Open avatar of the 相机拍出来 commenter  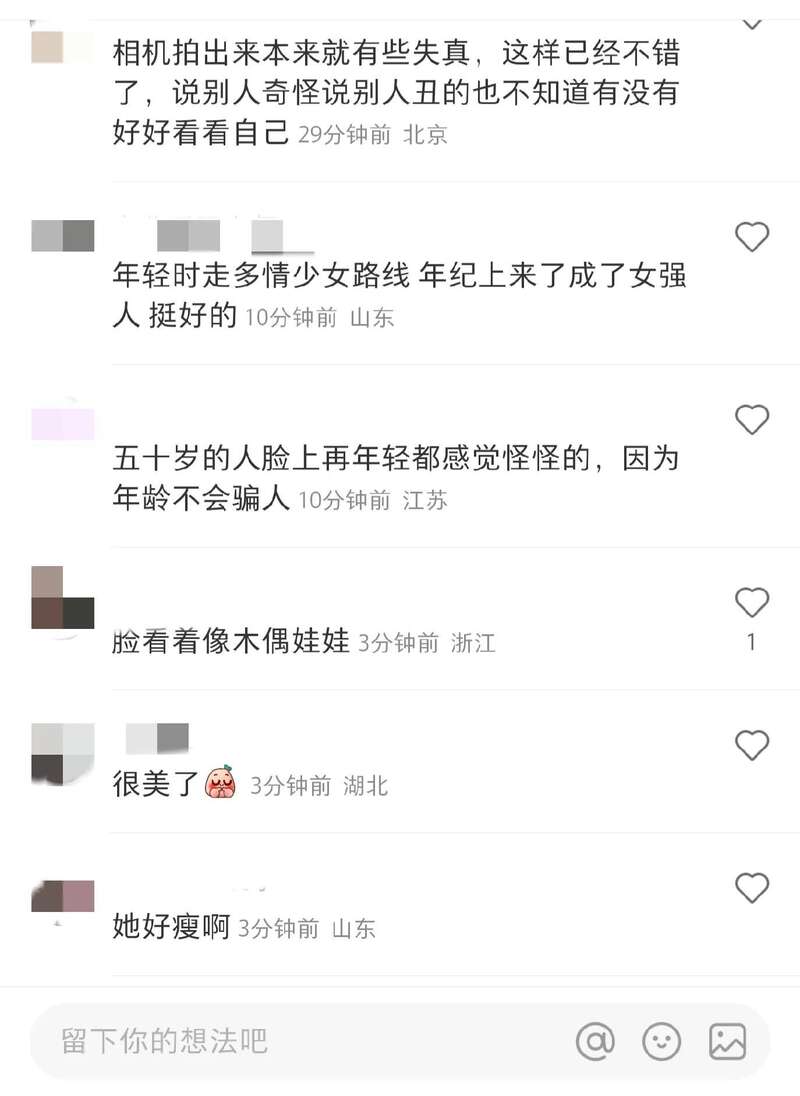63,46
